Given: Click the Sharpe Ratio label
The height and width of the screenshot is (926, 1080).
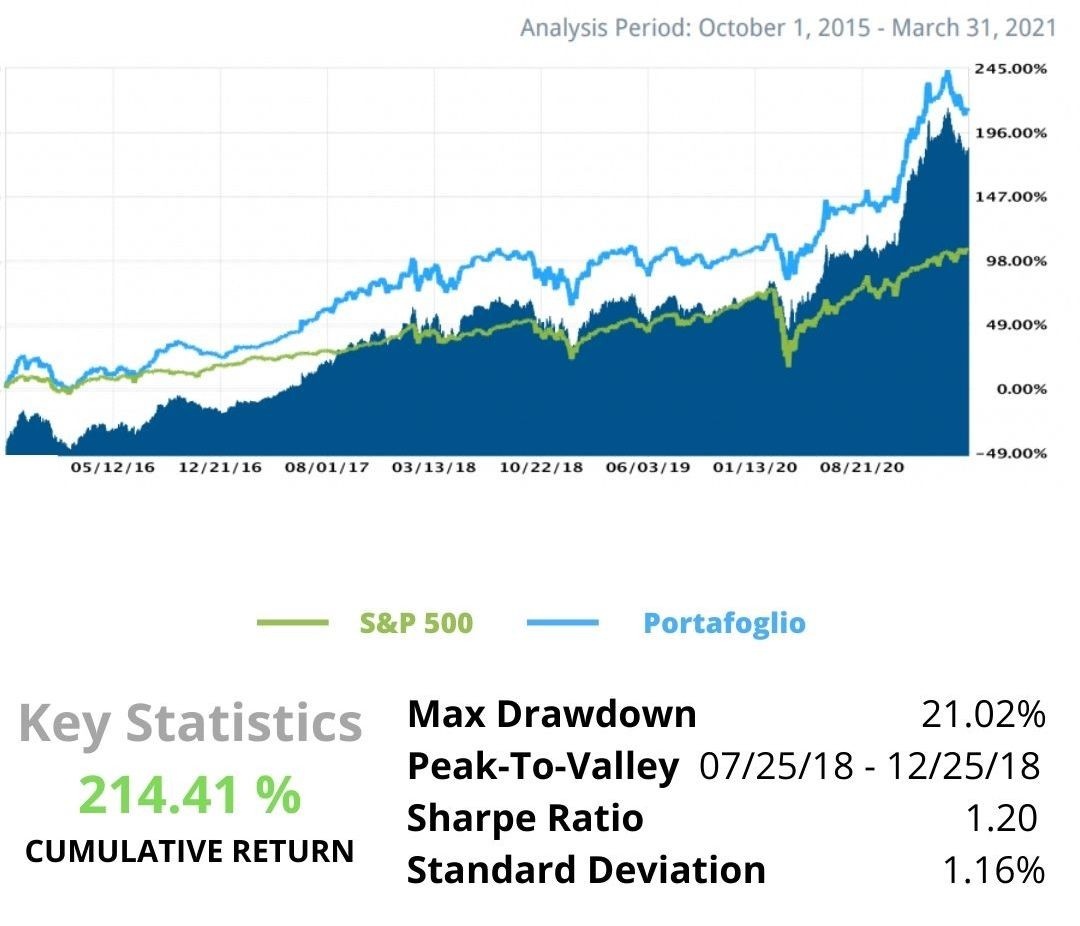Looking at the screenshot, I should (525, 818).
